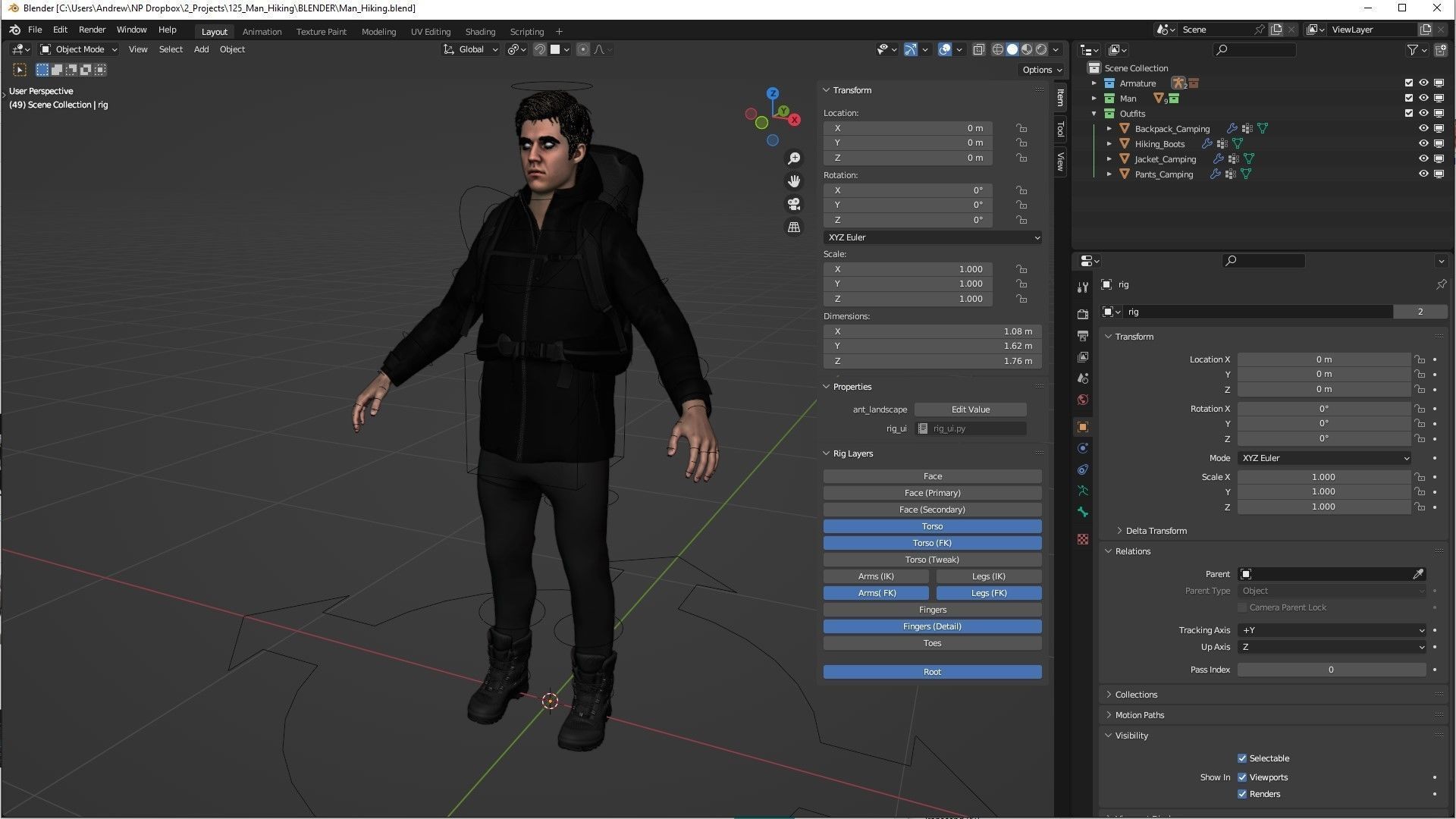Toggle the camera view gizmo
This screenshot has height=819, width=1456.
click(794, 204)
